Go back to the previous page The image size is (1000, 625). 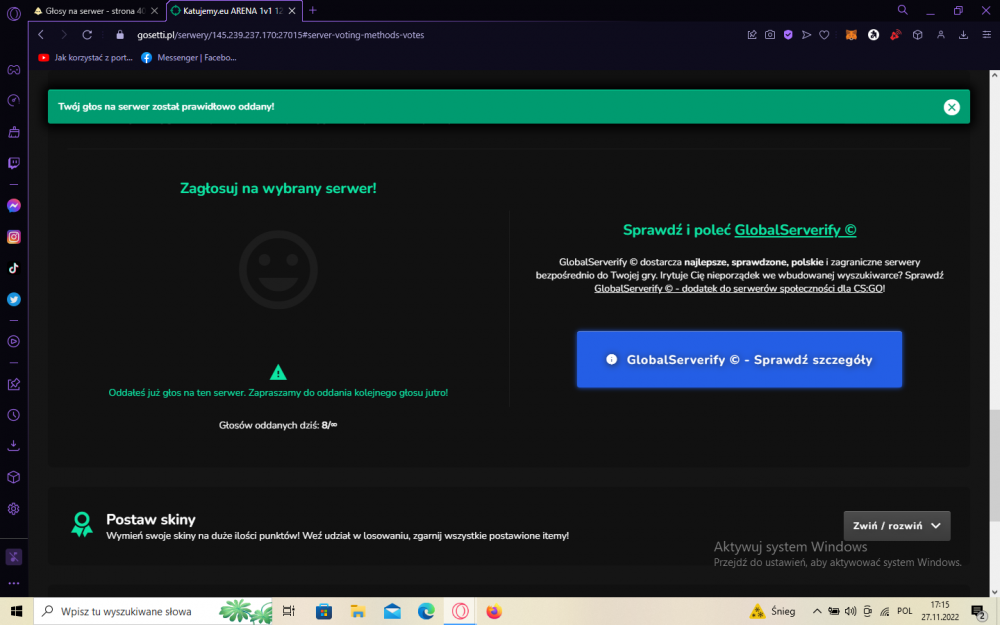[41, 35]
